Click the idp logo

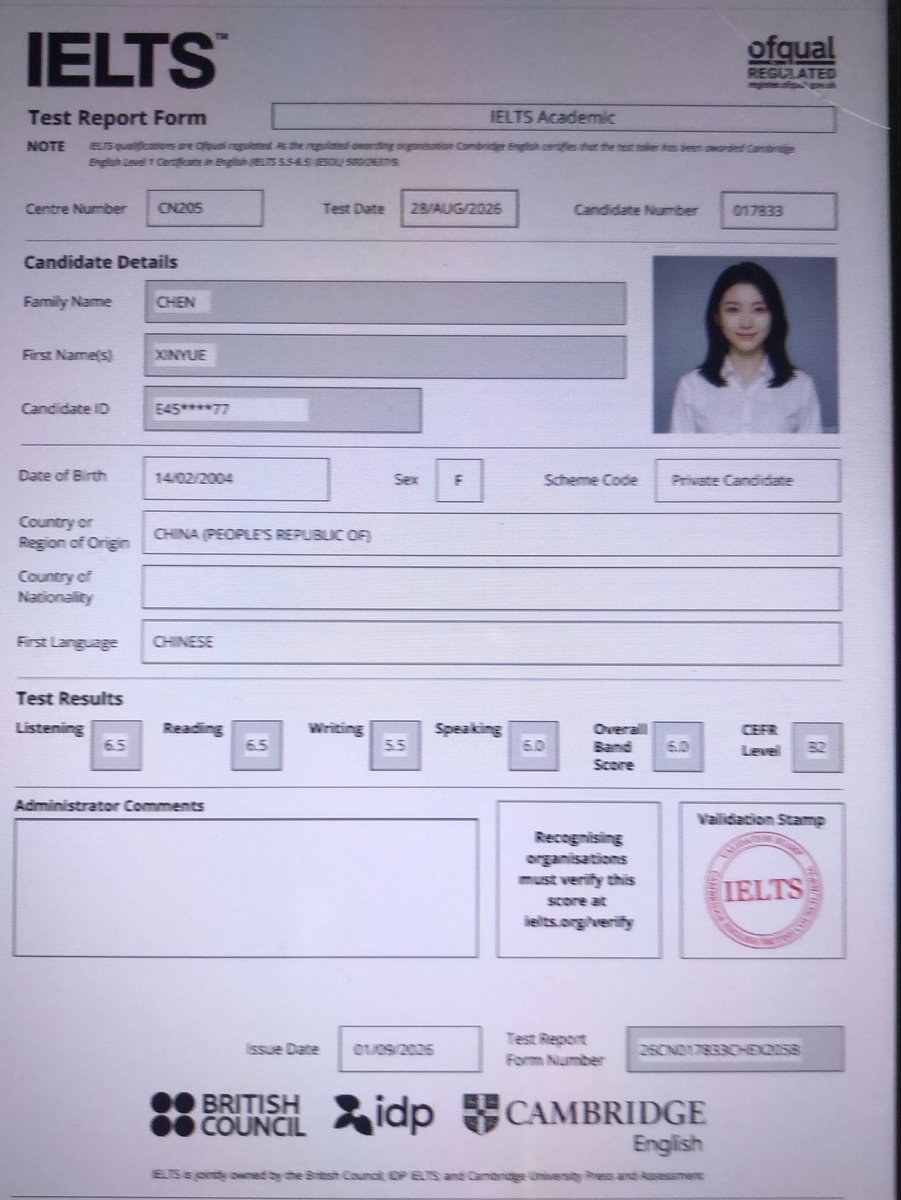383,1115
